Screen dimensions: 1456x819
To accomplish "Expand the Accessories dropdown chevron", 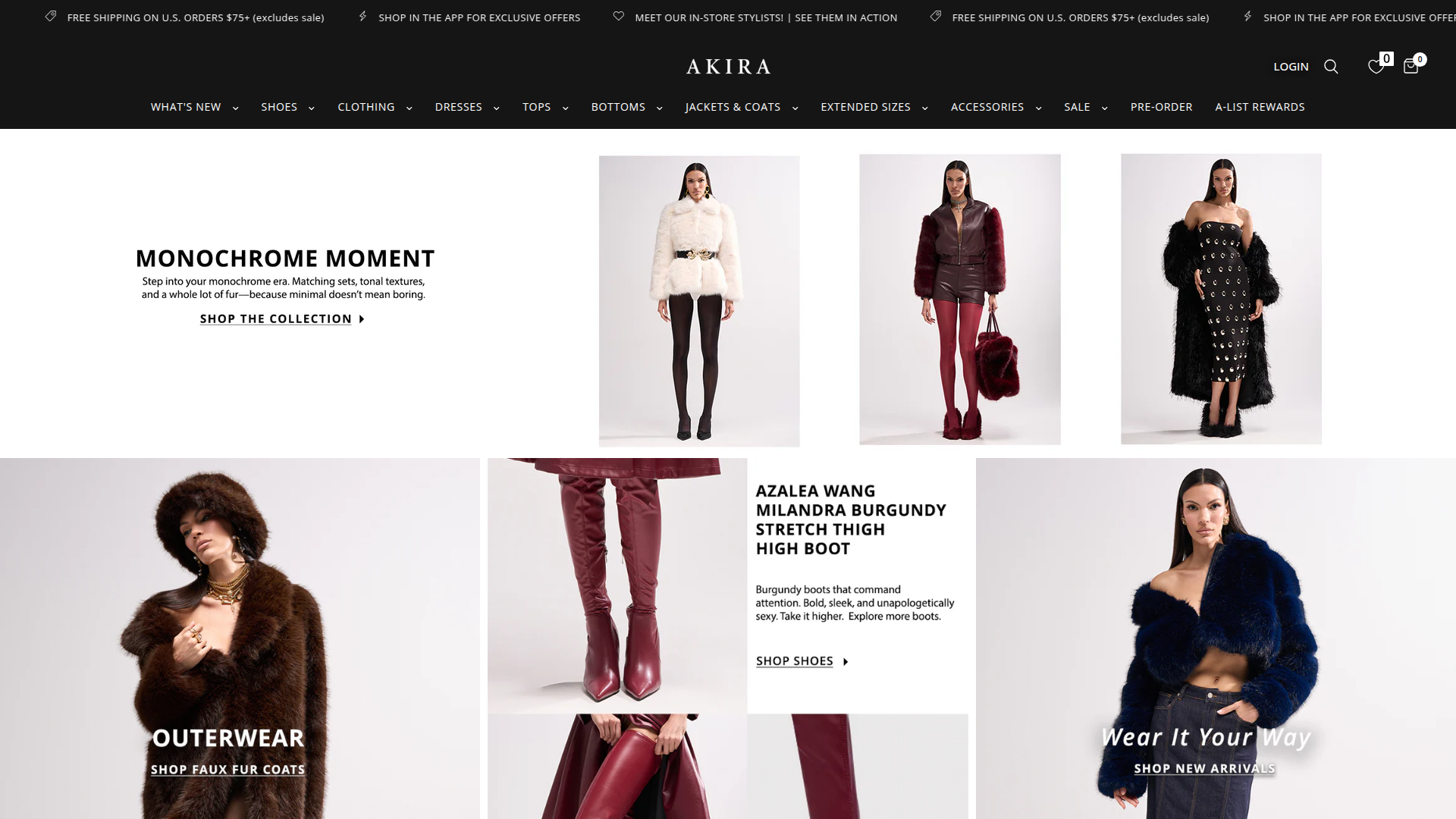I will [x=1038, y=108].
